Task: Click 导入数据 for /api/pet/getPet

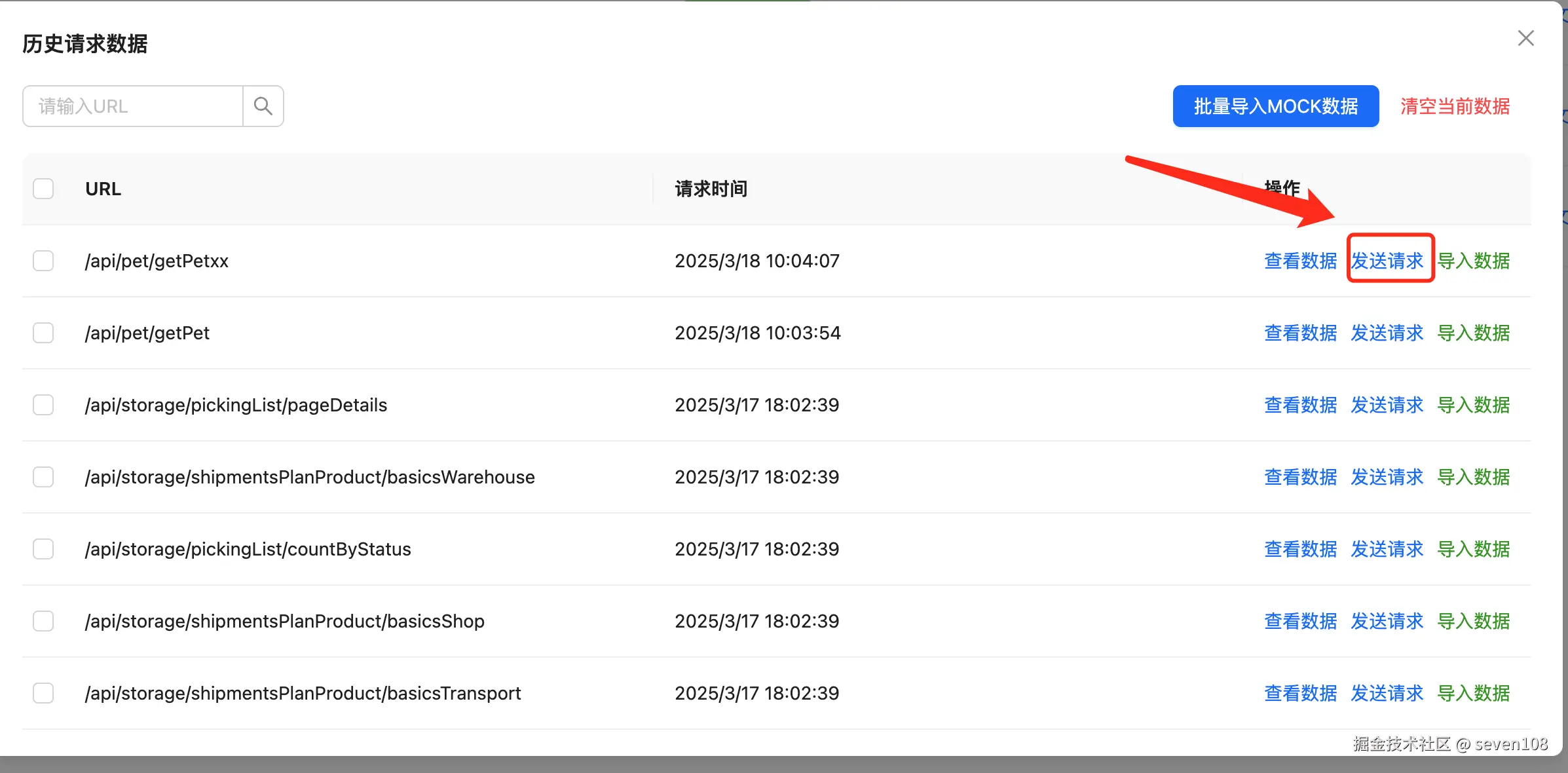Action: 1473,333
